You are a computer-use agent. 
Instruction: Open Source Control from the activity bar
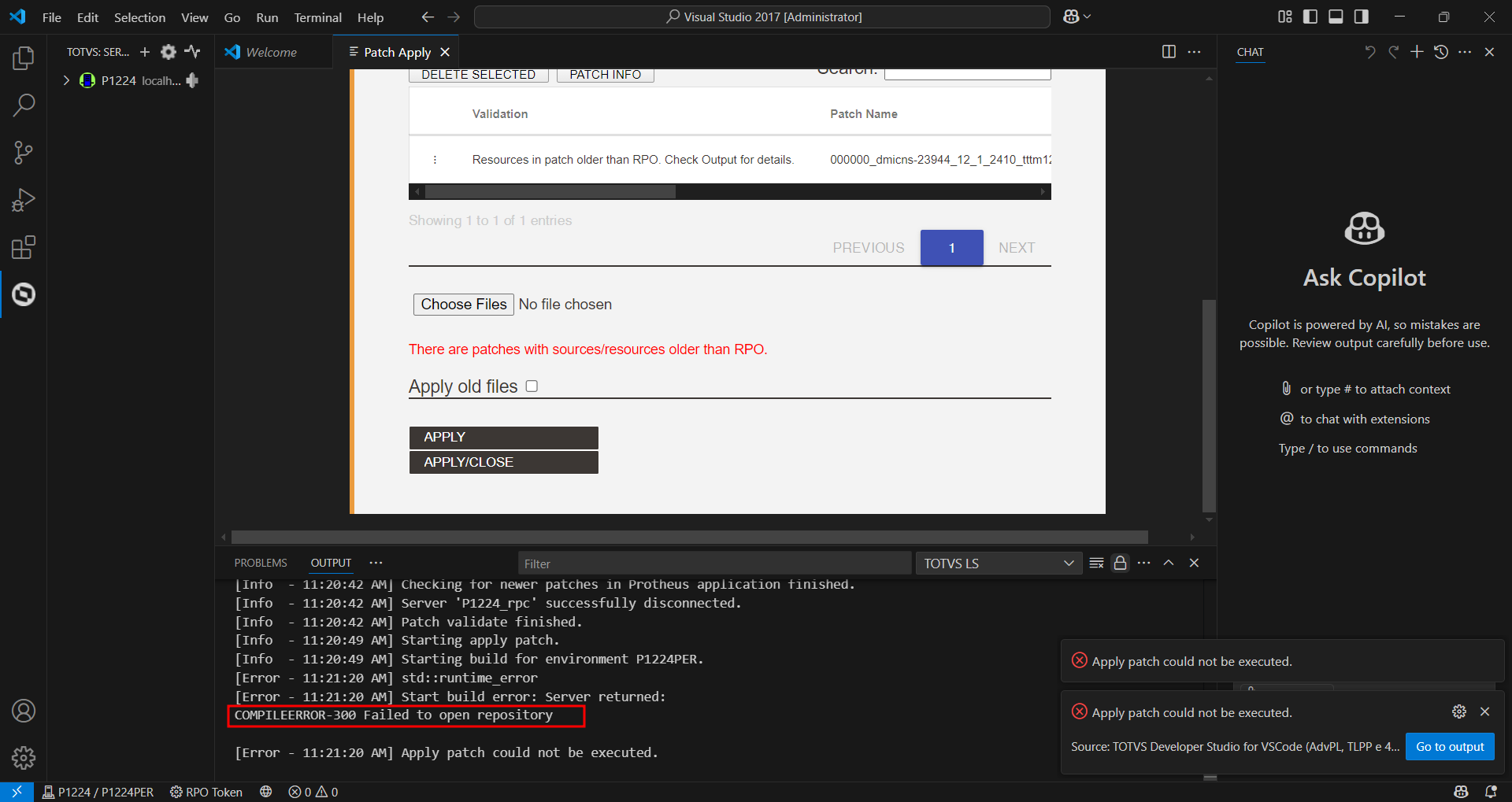tap(24, 152)
